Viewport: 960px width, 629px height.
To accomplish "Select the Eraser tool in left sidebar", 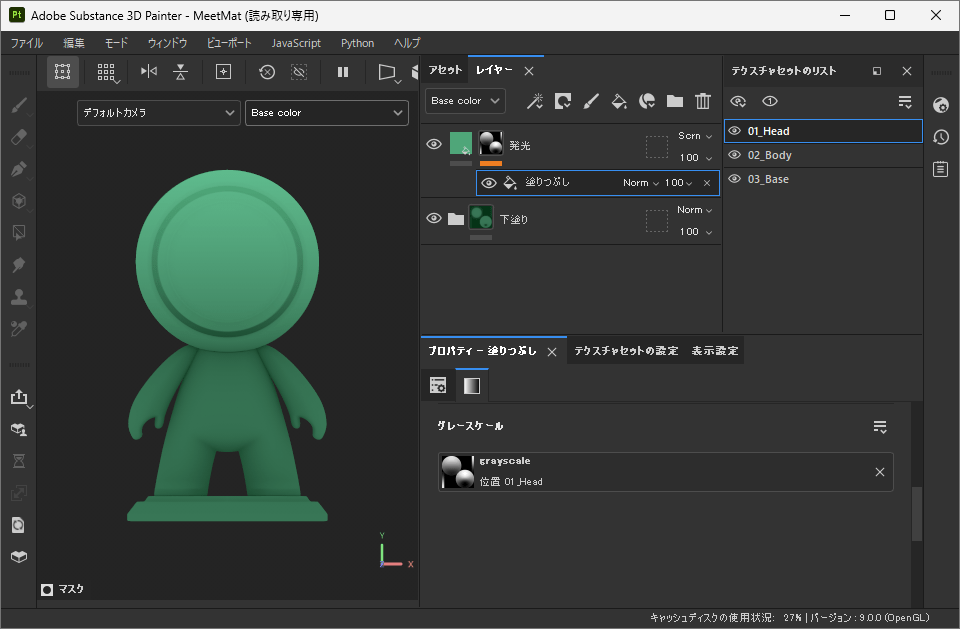I will pos(19,137).
